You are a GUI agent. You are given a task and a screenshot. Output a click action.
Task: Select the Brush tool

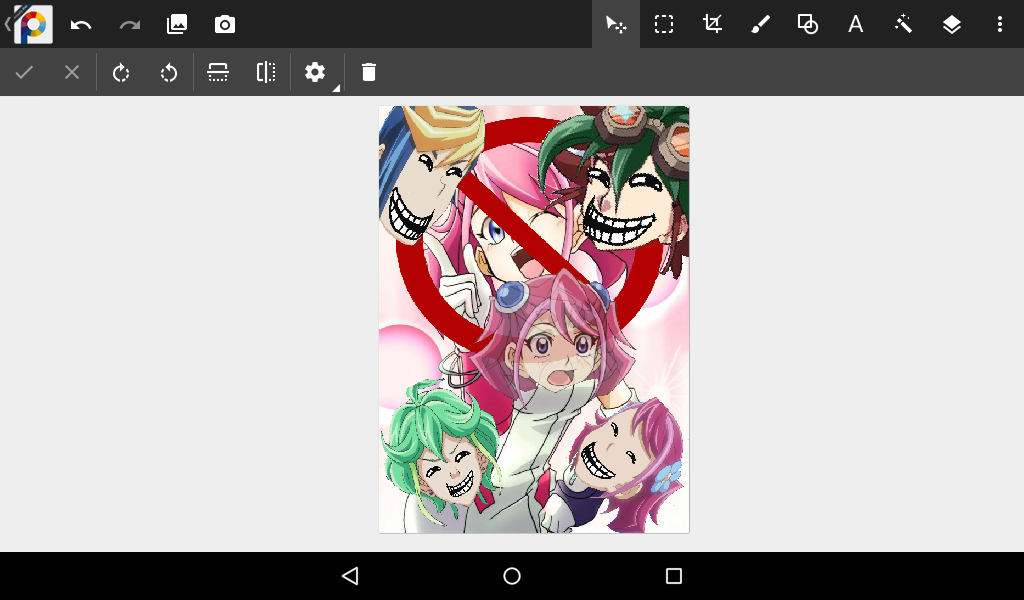[x=760, y=24]
